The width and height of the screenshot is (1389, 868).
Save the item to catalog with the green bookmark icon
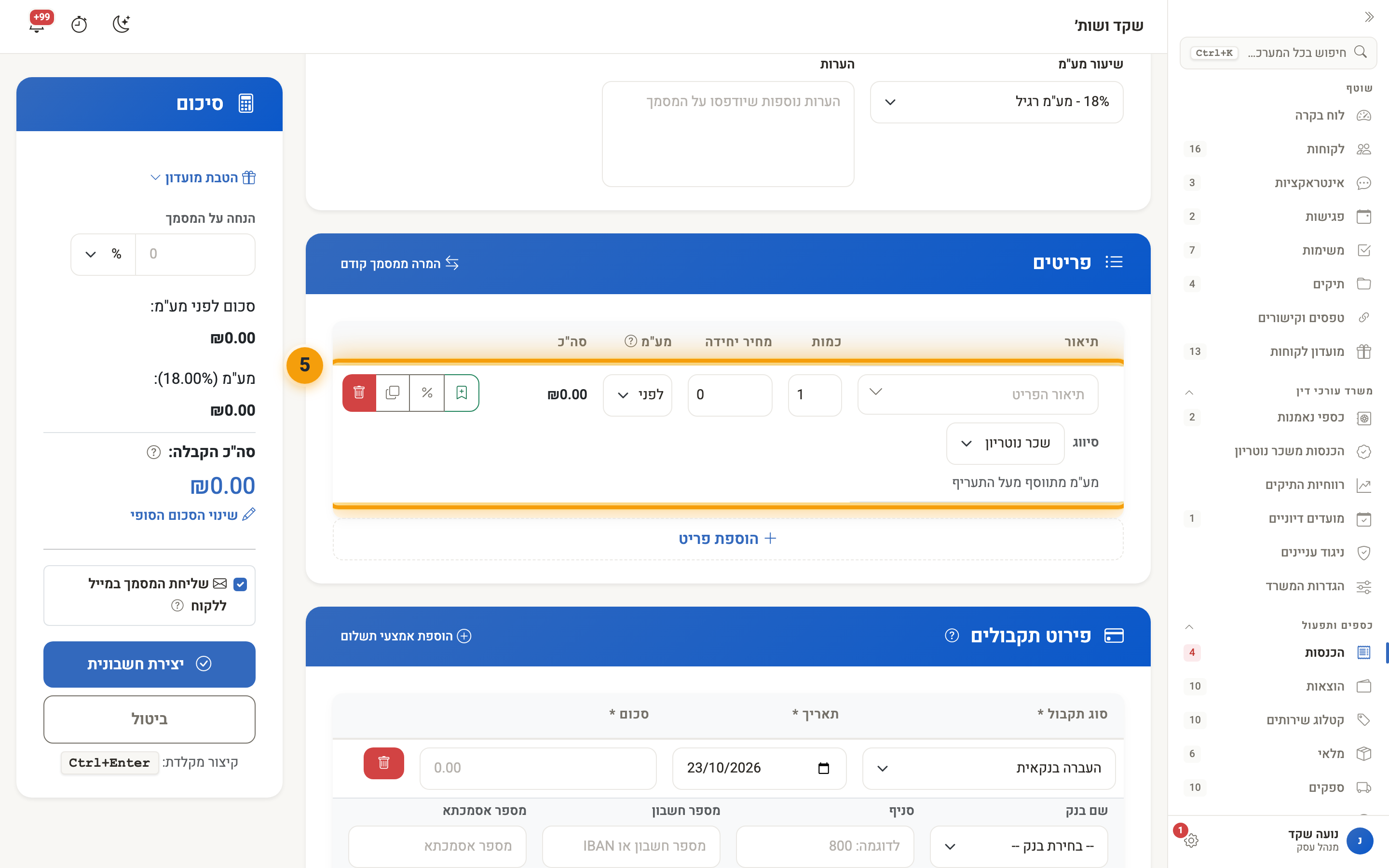[x=462, y=393]
